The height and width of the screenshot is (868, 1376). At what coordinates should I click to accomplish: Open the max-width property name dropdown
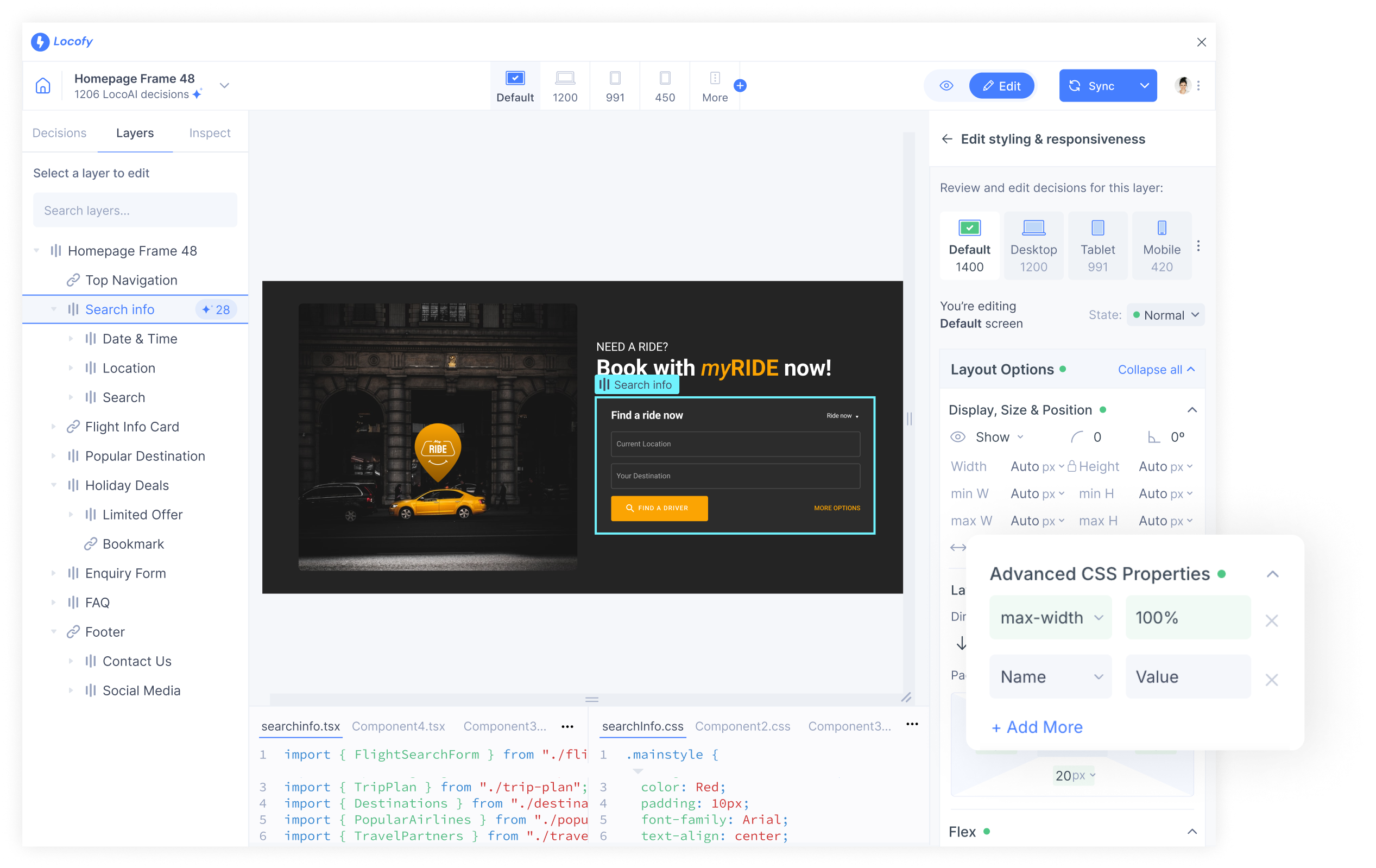tap(1050, 618)
